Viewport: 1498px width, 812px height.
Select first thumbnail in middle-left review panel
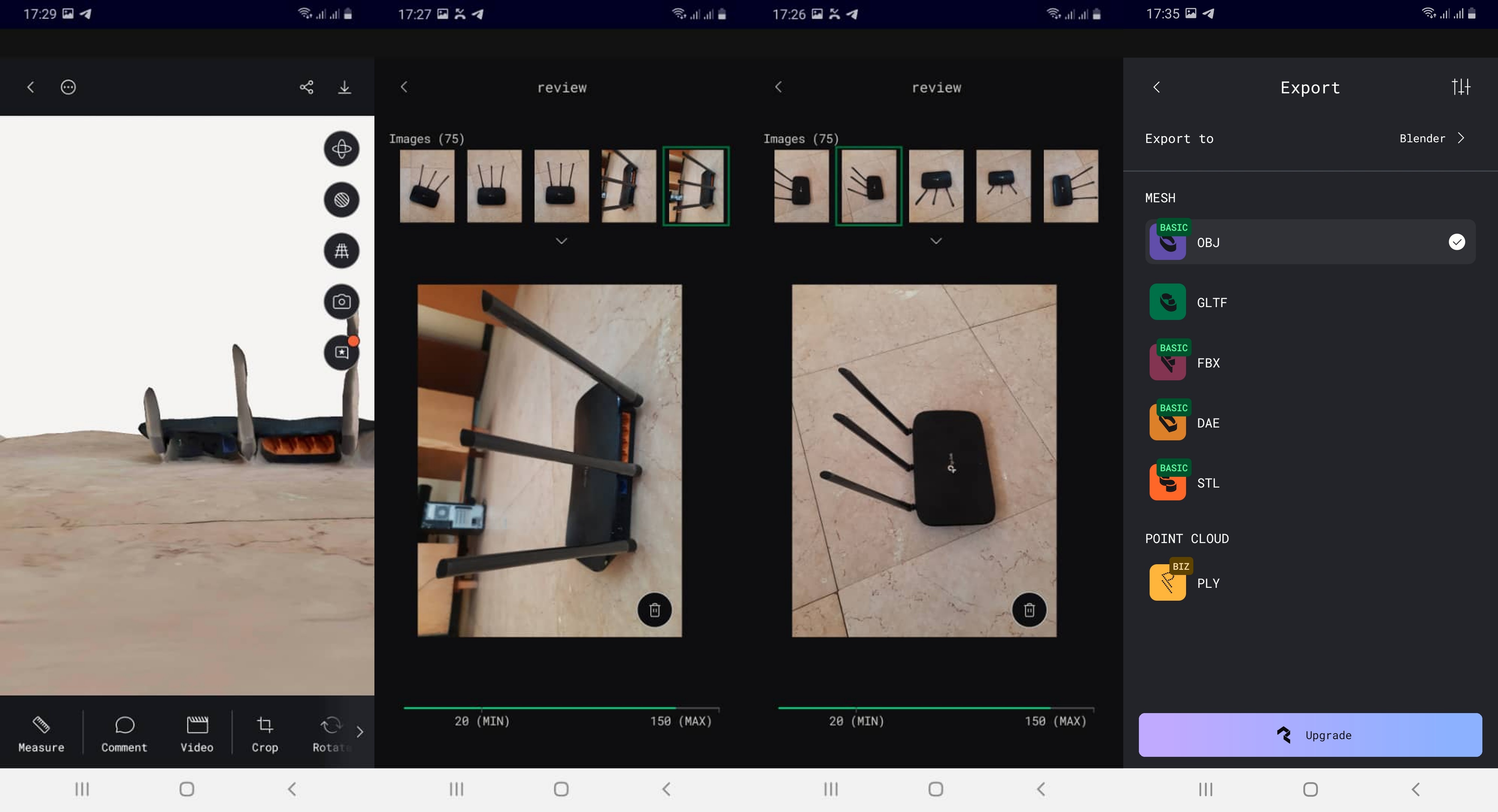tap(427, 186)
